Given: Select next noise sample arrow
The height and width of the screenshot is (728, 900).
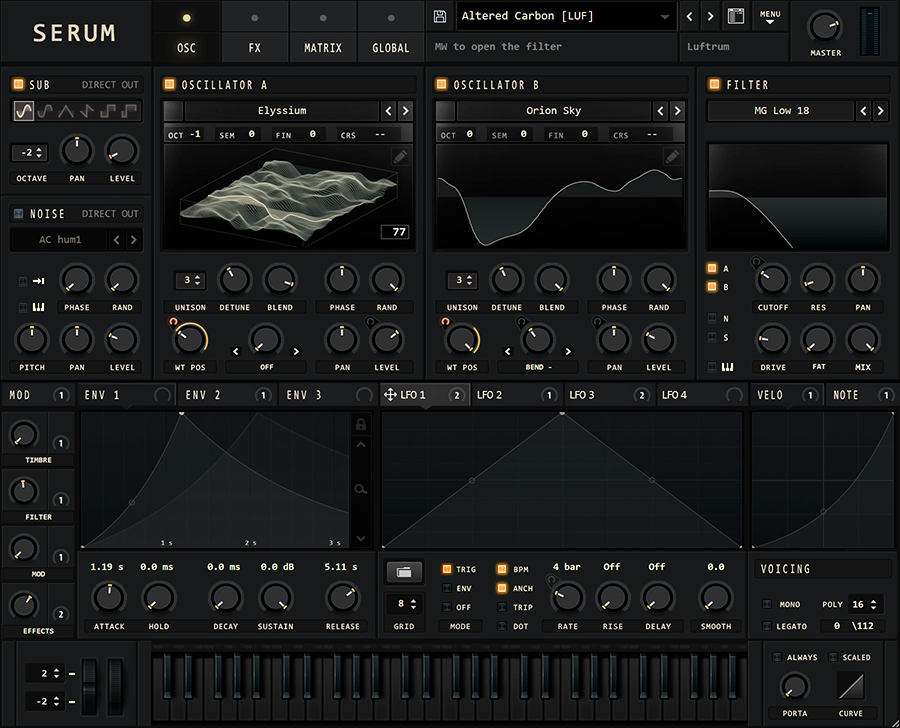Looking at the screenshot, I should coord(134,240).
